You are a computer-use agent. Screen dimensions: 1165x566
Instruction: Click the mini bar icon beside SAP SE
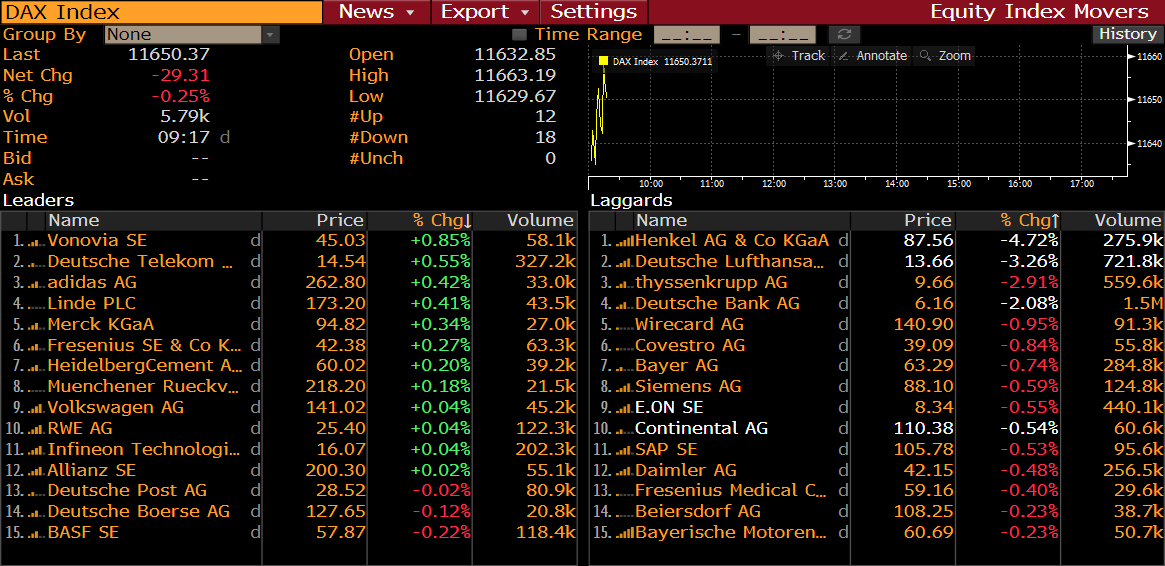625,449
